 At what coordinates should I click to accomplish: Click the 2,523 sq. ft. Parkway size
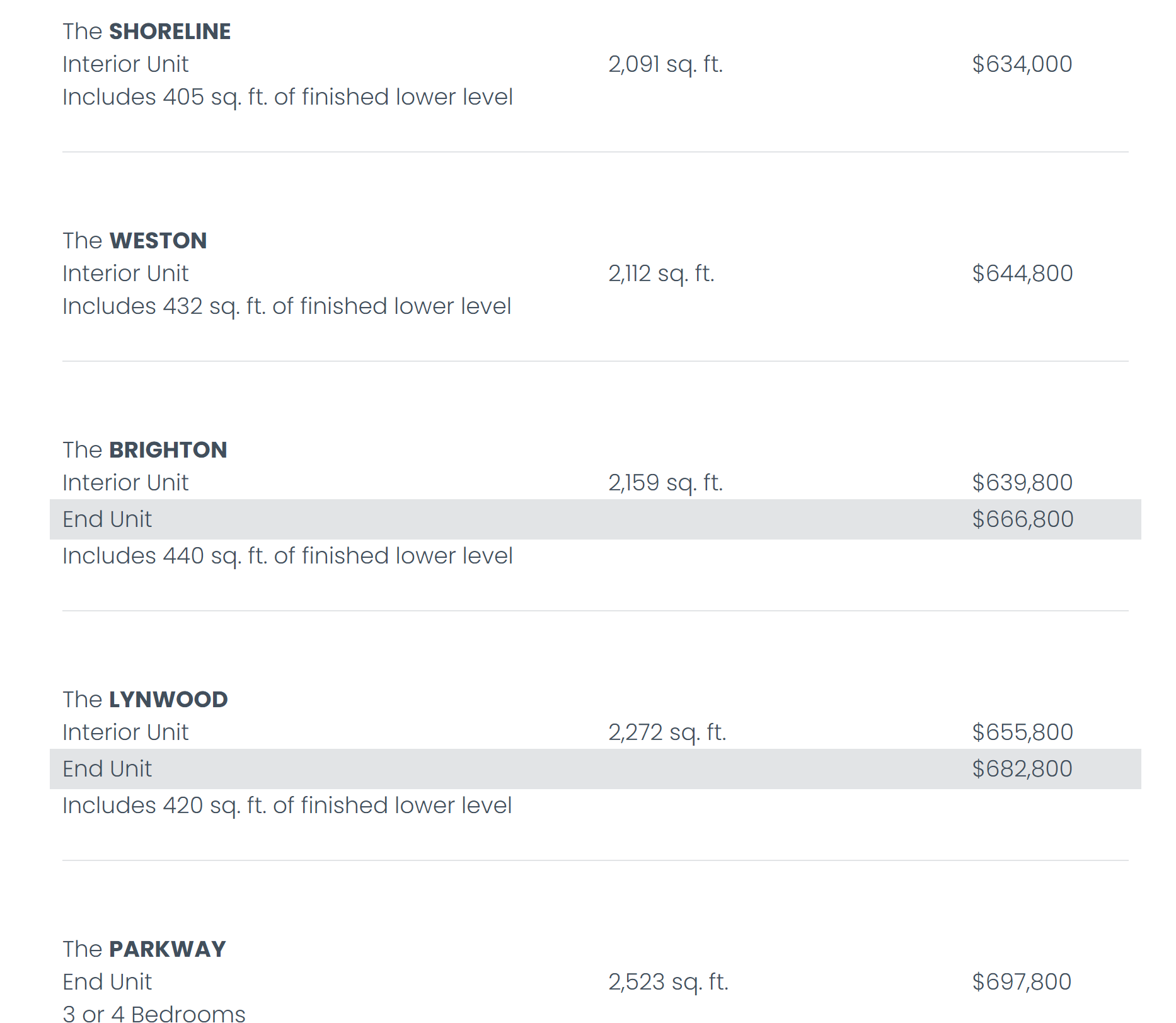click(668, 982)
